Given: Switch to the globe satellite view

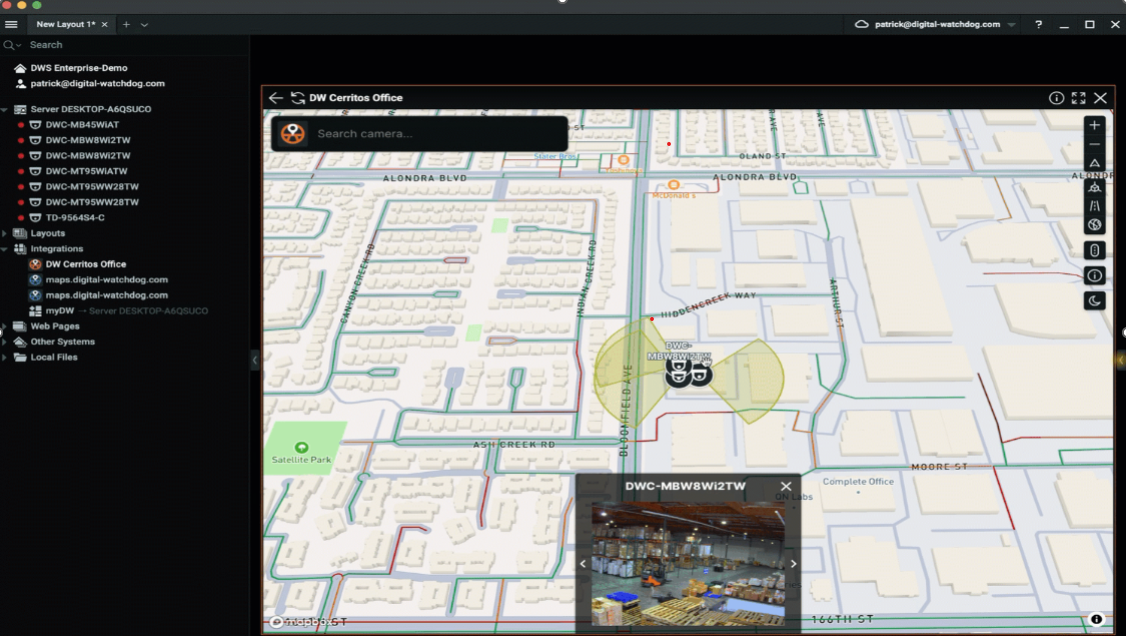Looking at the screenshot, I should [x=1094, y=225].
